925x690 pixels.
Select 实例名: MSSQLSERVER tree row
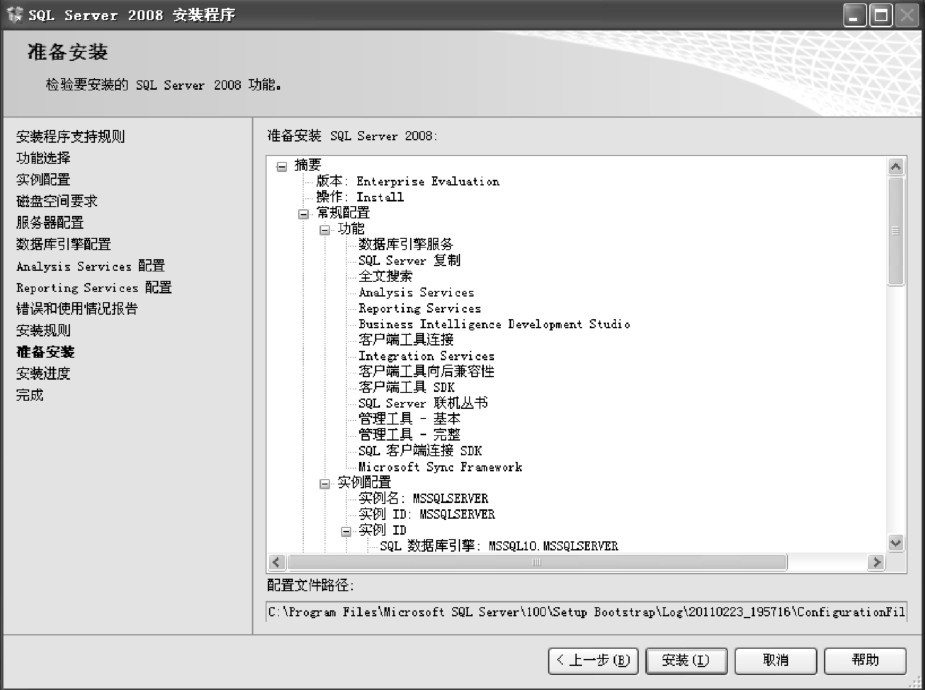[424, 498]
